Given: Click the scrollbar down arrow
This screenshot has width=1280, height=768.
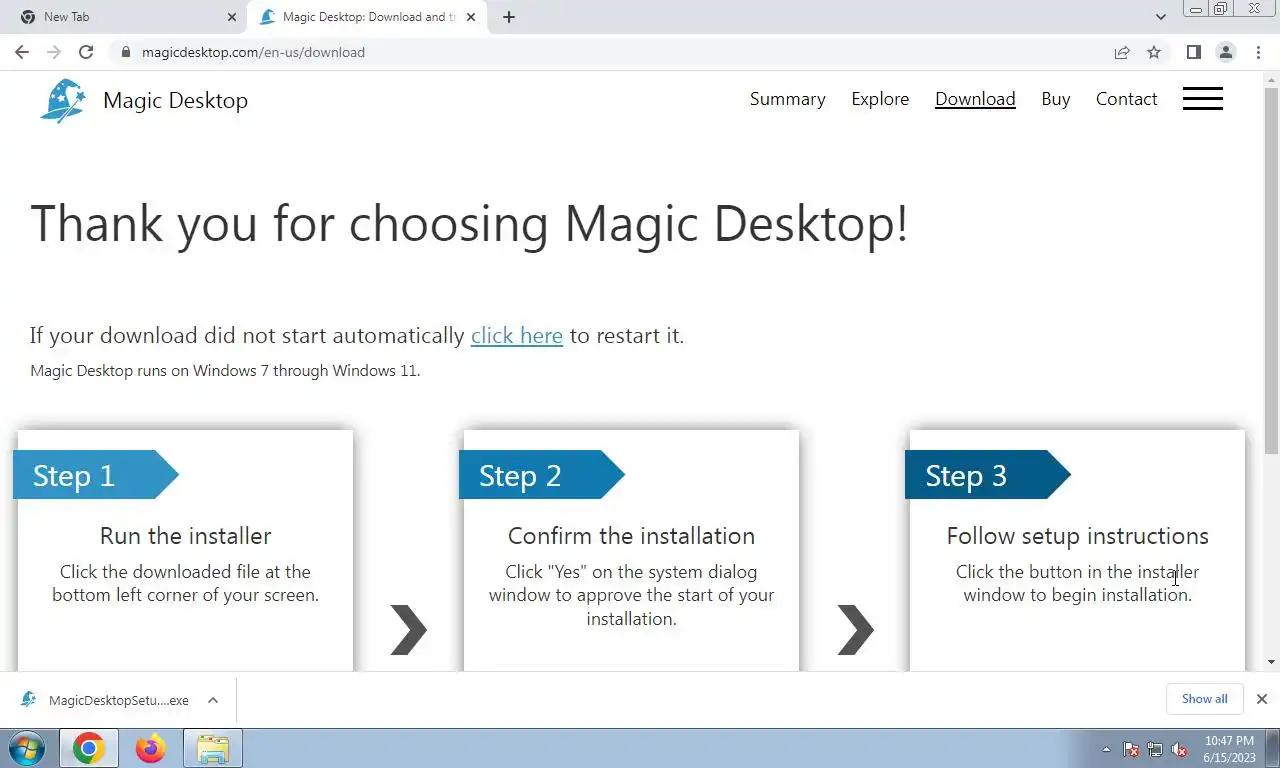Looking at the screenshot, I should 1271,662.
